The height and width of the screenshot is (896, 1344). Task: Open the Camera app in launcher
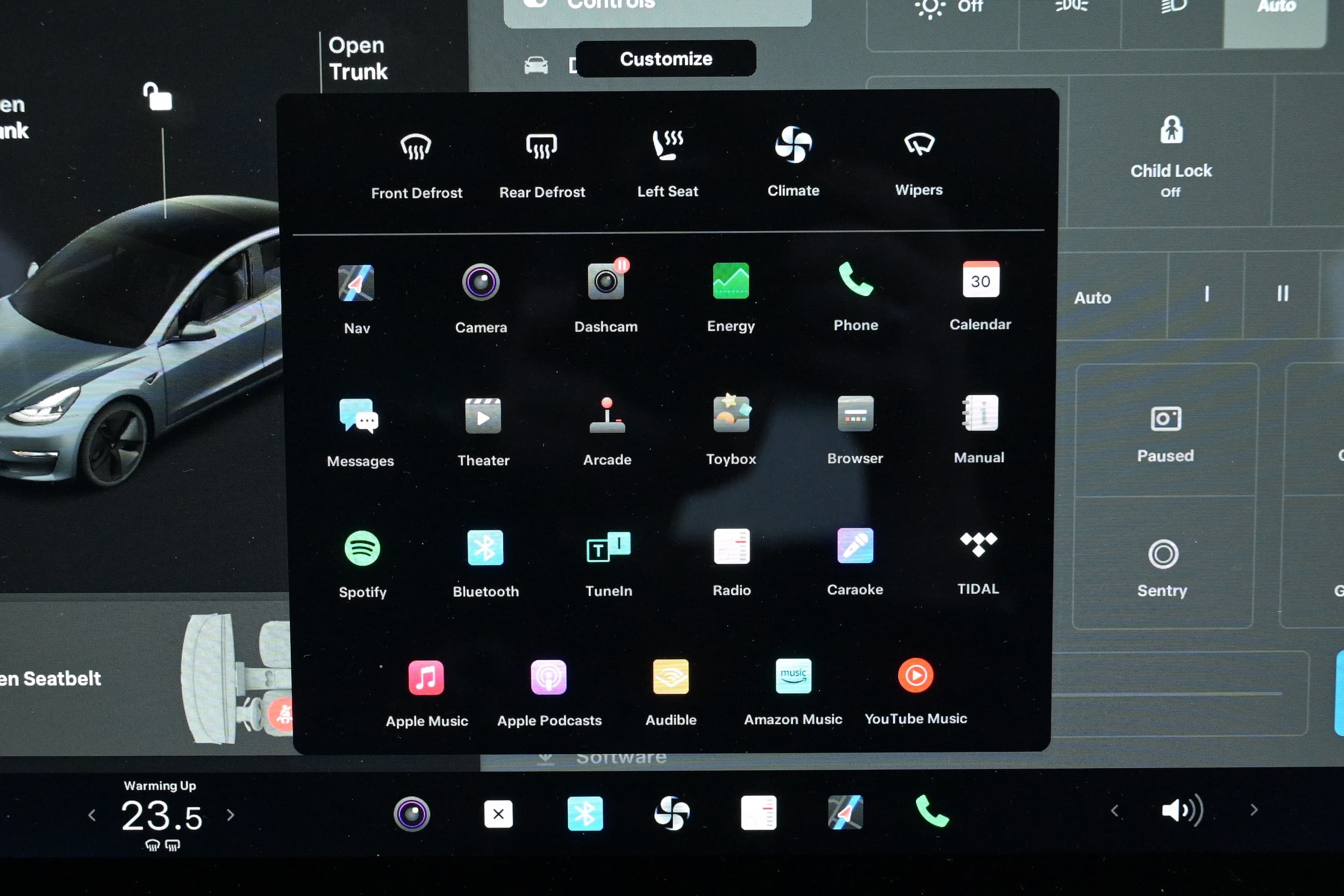point(481,299)
